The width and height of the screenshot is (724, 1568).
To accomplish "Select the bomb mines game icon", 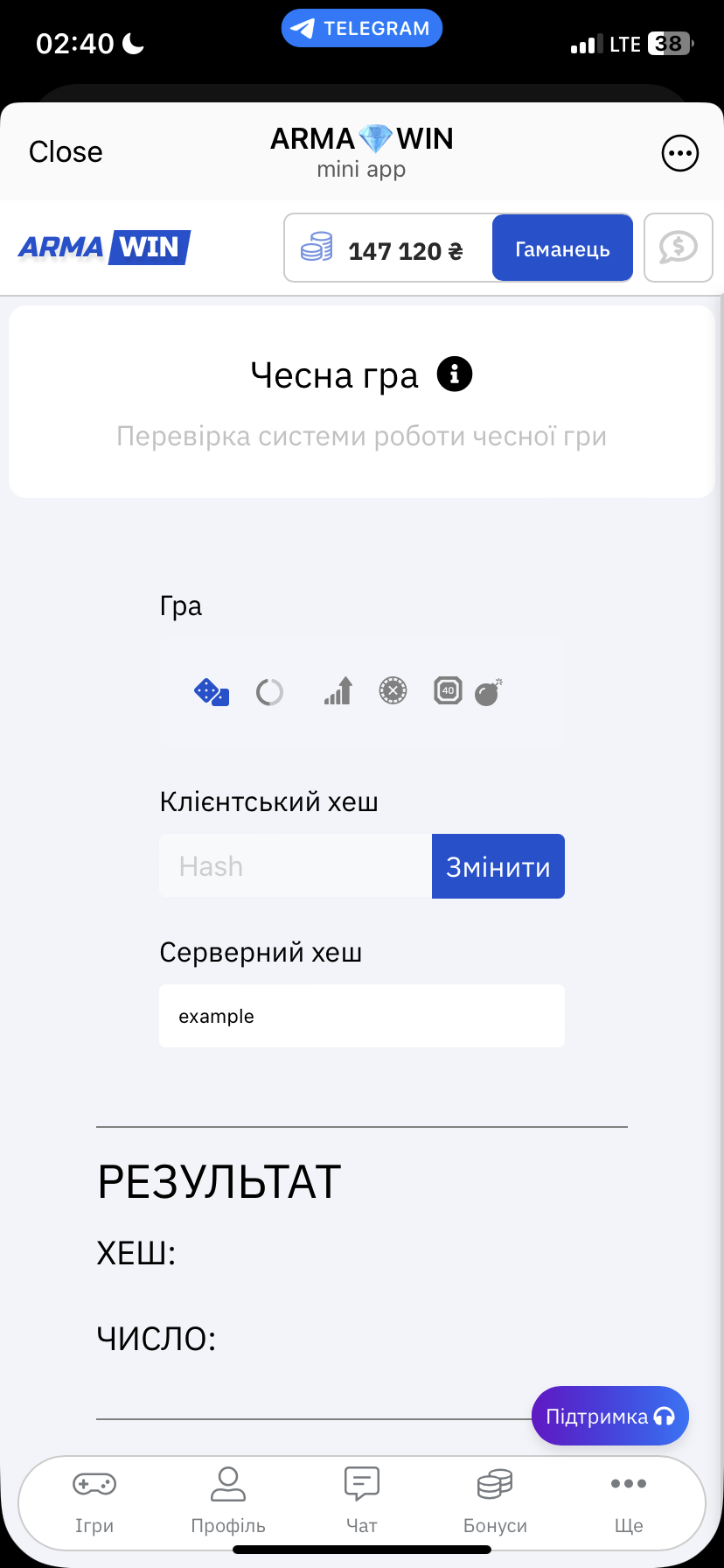I will pyautogui.click(x=488, y=692).
